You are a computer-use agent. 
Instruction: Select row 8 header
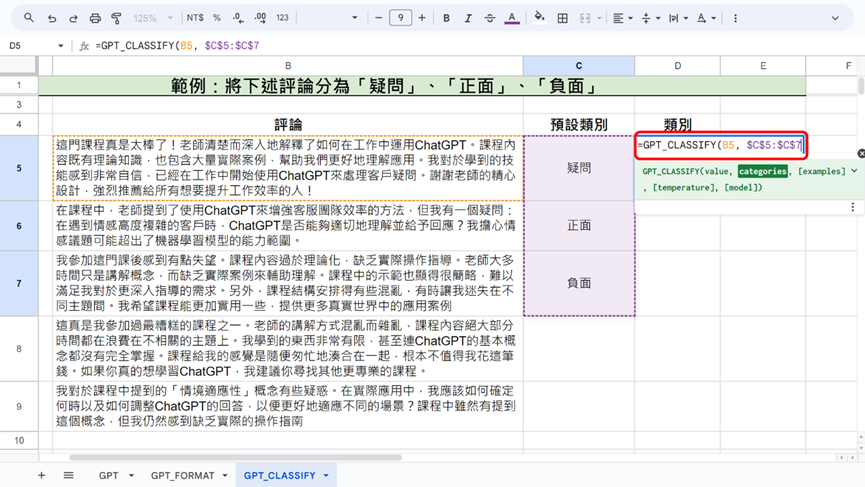click(19, 349)
